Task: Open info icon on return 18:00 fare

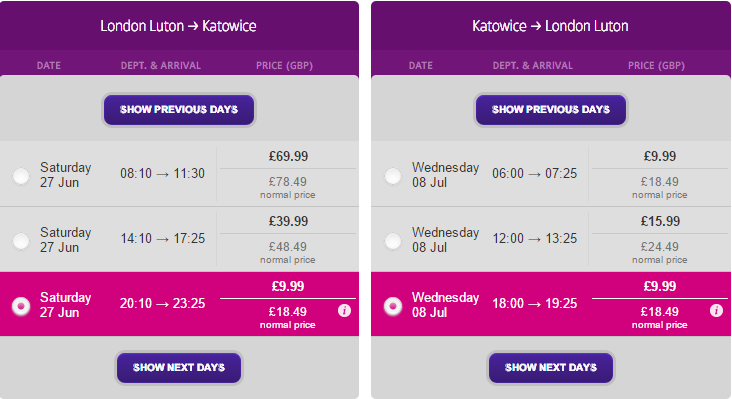Action: [716, 311]
